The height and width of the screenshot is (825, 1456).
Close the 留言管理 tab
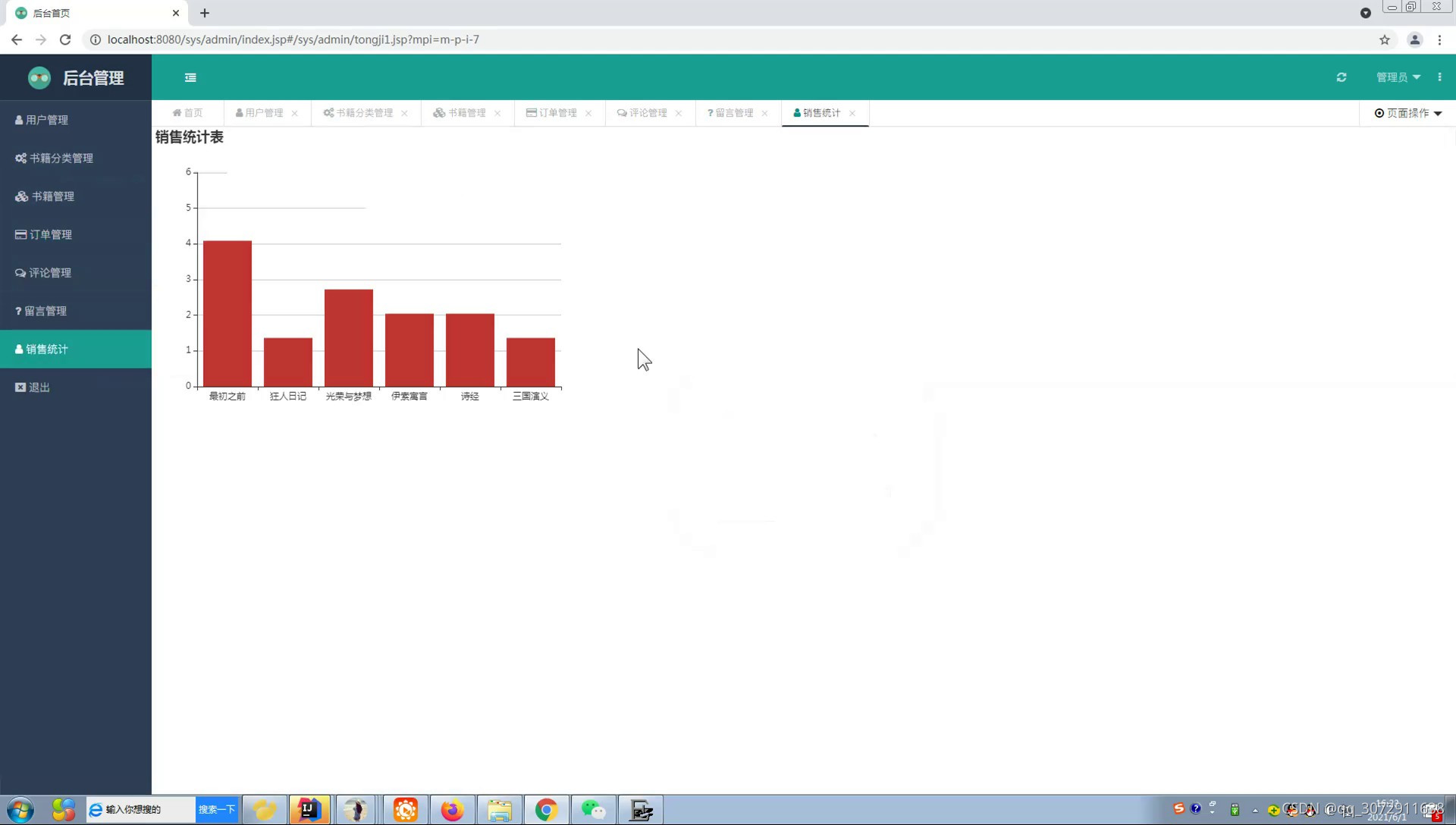[x=764, y=114]
